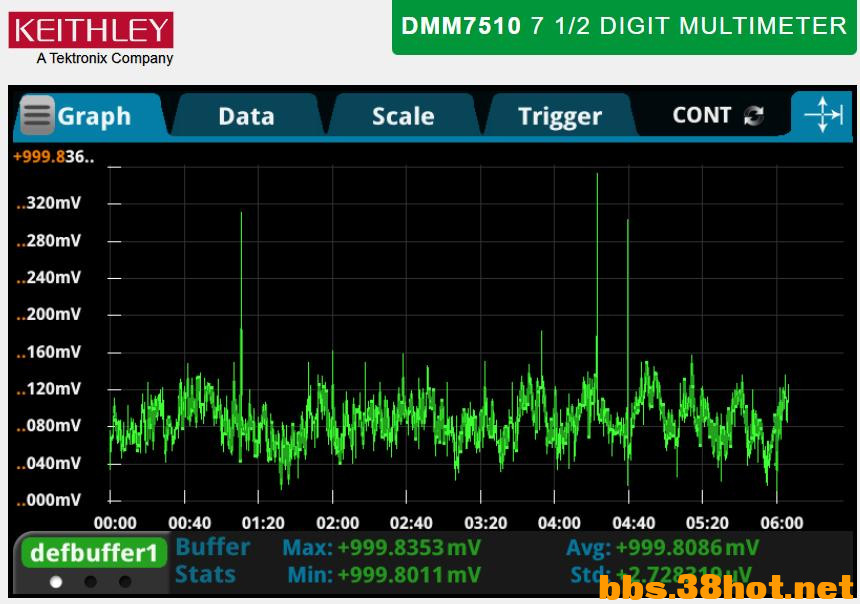Click the crosshair pan and zoom icon
Screen dimensions: 860x604
pos(823,115)
